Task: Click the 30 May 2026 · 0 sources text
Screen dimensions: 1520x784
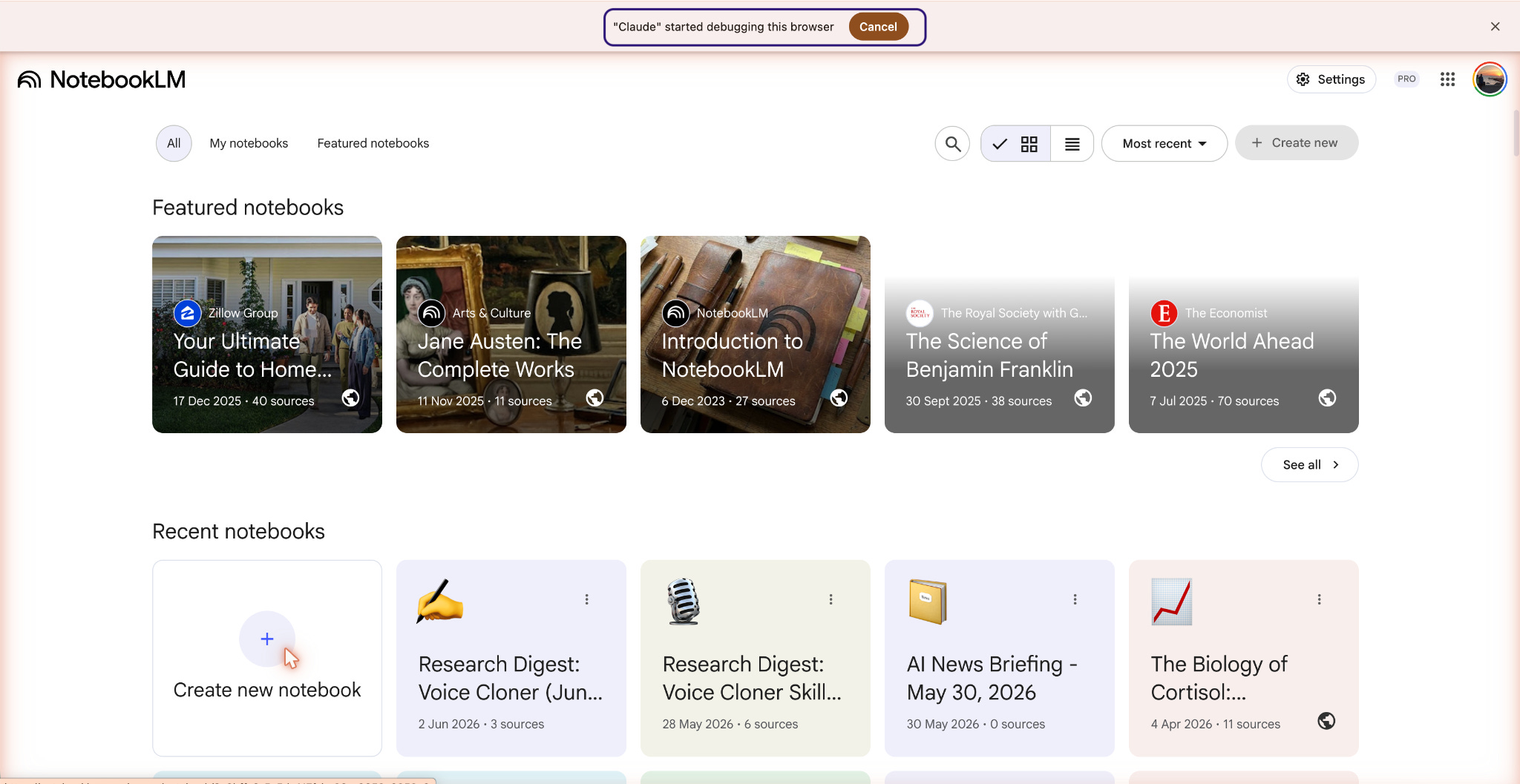Action: coord(976,724)
